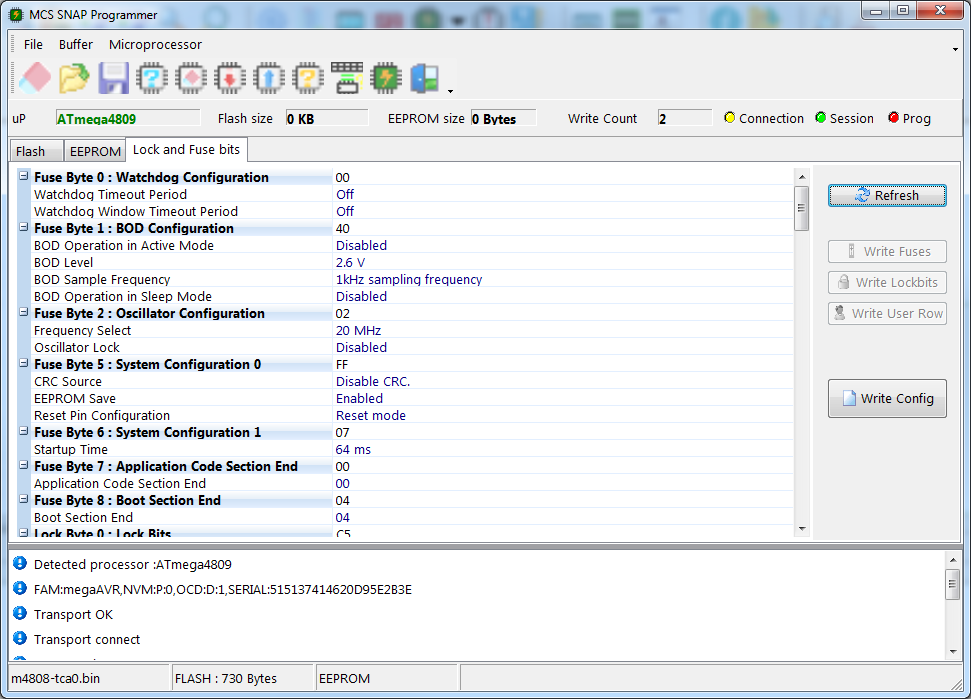The image size is (971, 699).
Task: Collapse Fuse Byte 1 BOD Configuration
Action: pyautogui.click(x=24, y=227)
